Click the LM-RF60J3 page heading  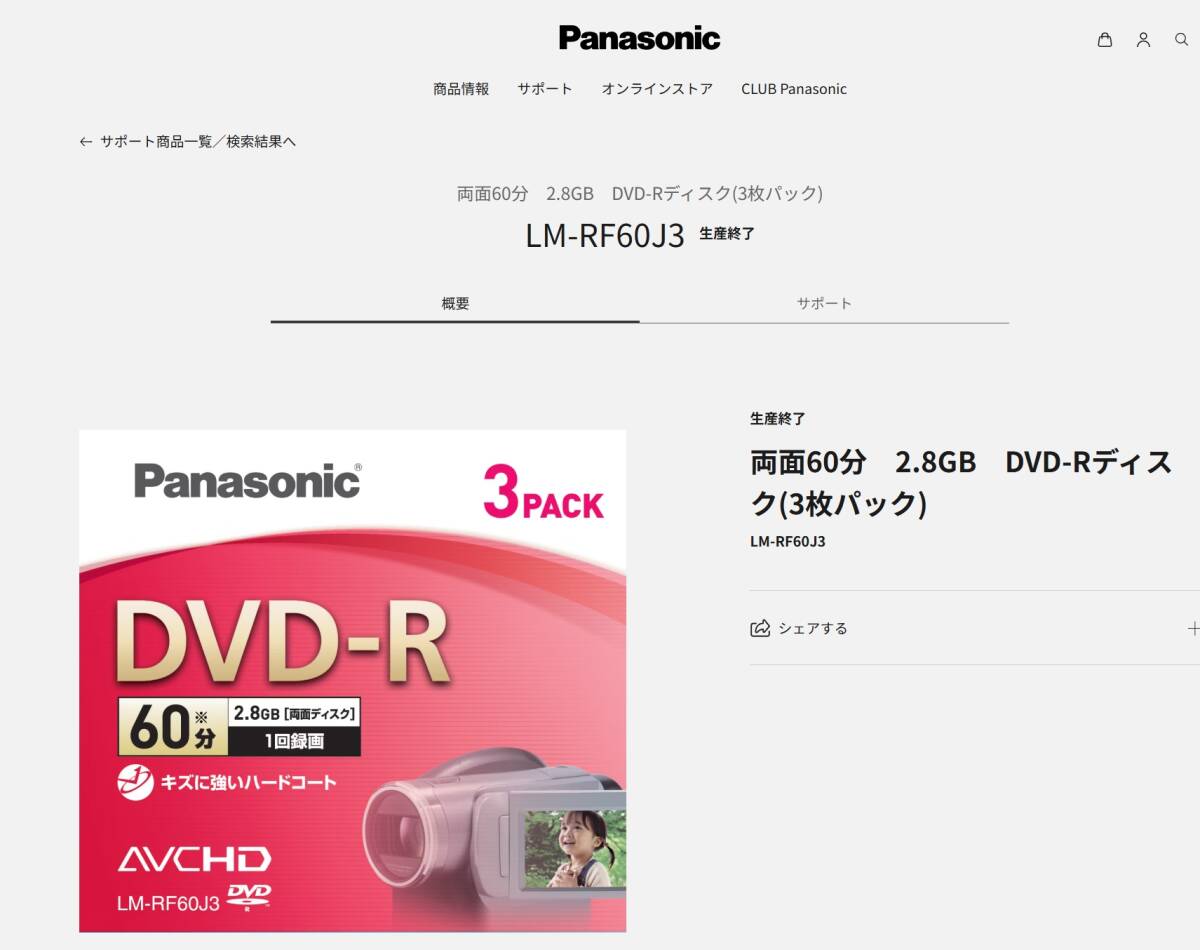[605, 235]
